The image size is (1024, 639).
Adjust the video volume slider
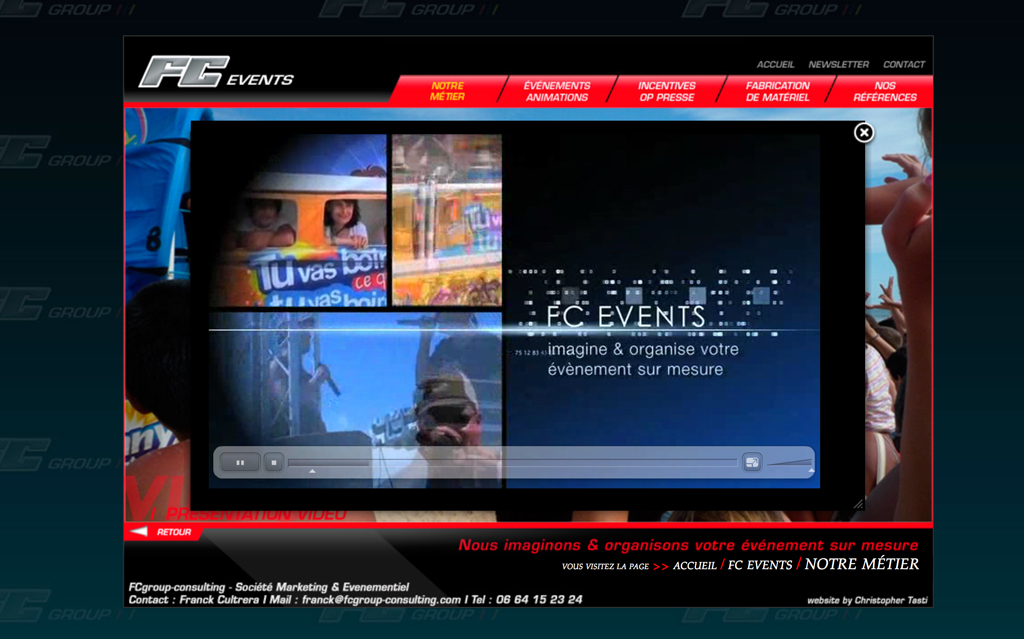pos(790,463)
